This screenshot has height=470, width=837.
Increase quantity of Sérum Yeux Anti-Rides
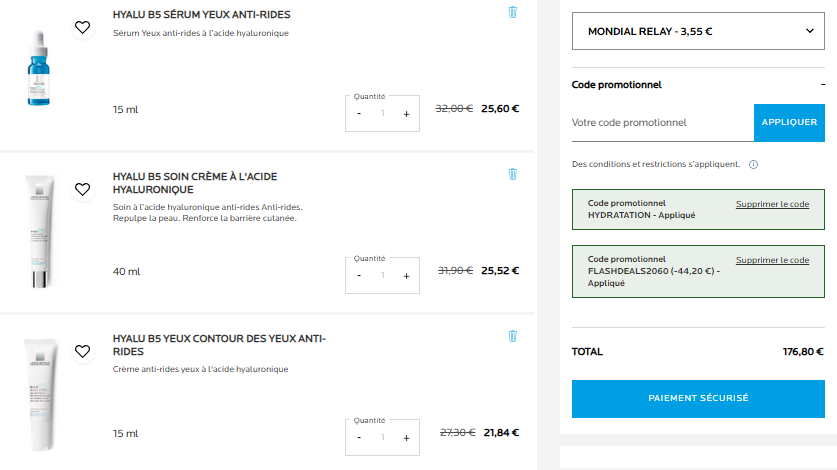(x=406, y=114)
